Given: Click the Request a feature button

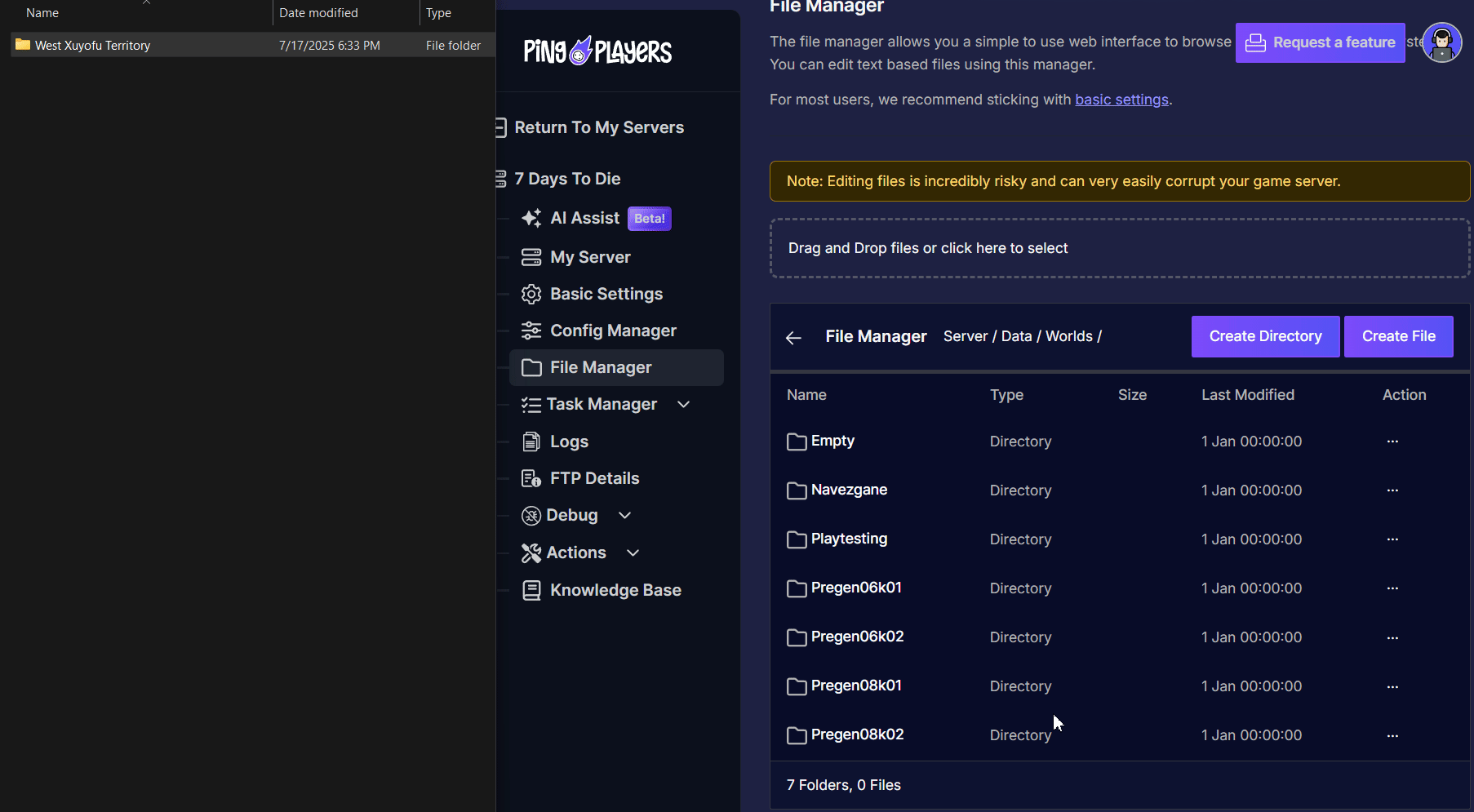Looking at the screenshot, I should coord(1320,42).
